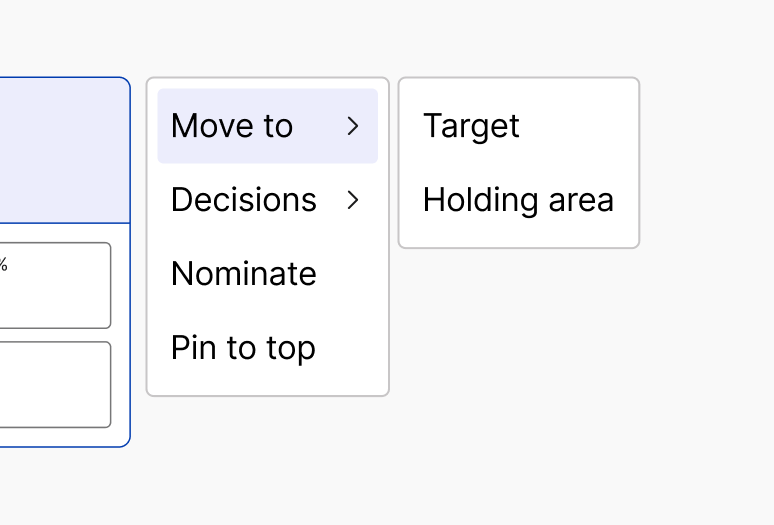
Task: Move item to Holding area
Action: [x=519, y=200]
